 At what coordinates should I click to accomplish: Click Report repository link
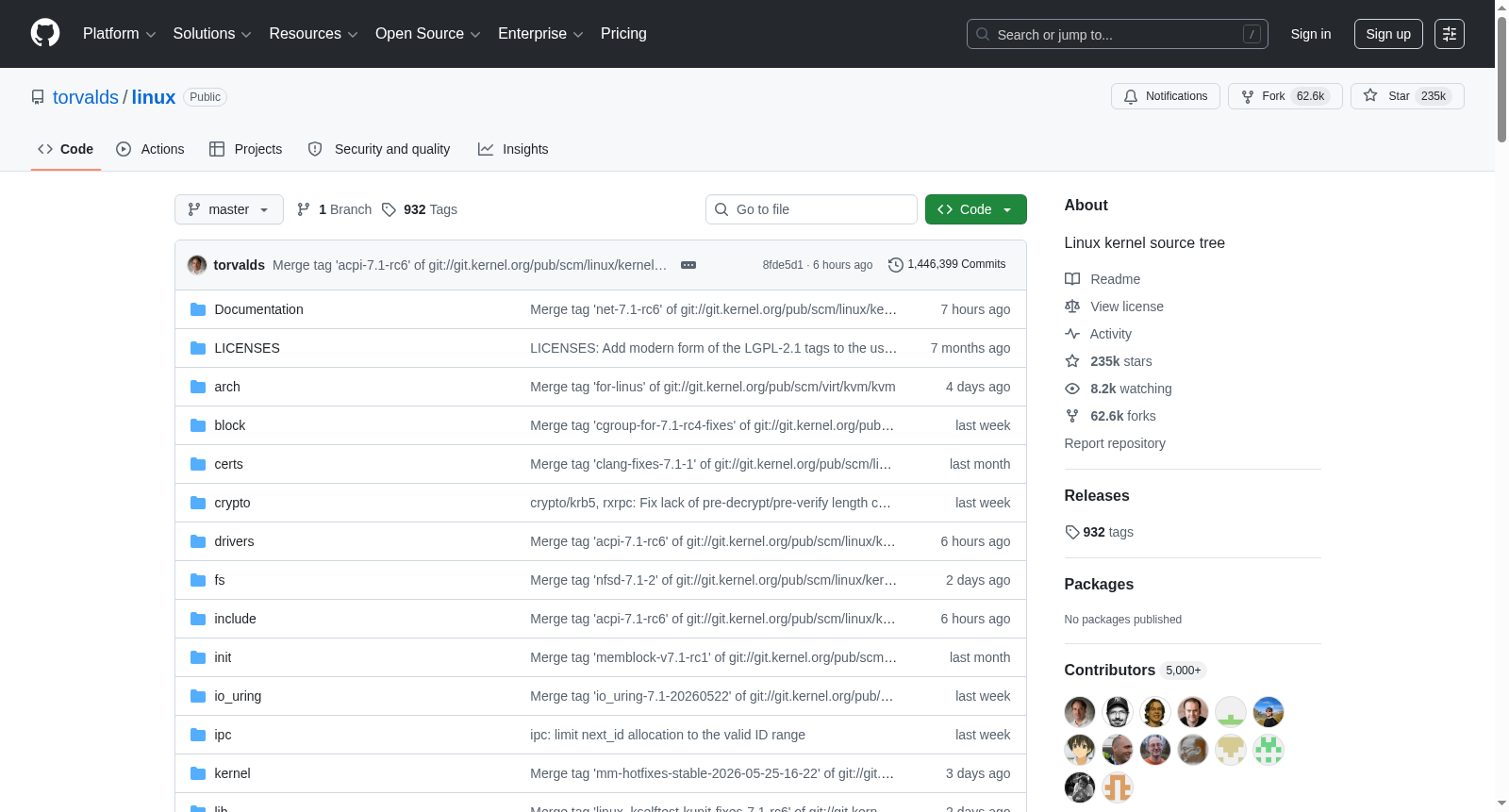click(x=1115, y=443)
